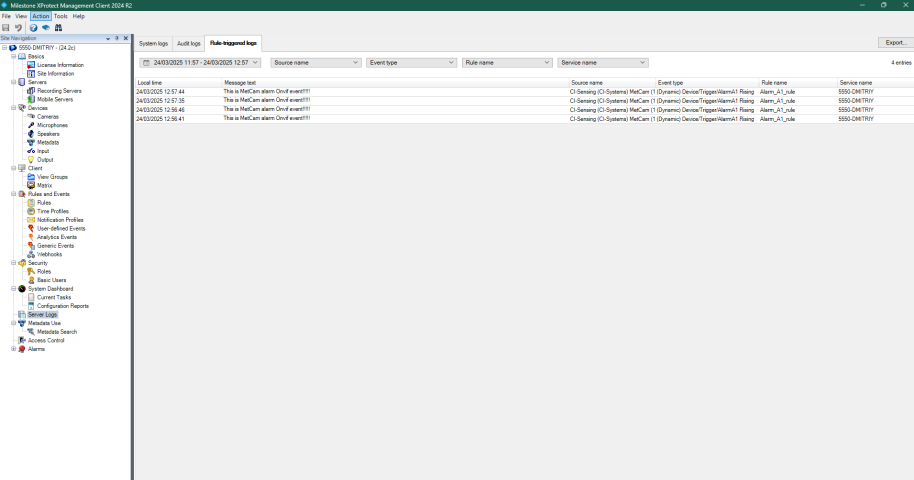Click the binoculars search toolbar icon

(58, 28)
